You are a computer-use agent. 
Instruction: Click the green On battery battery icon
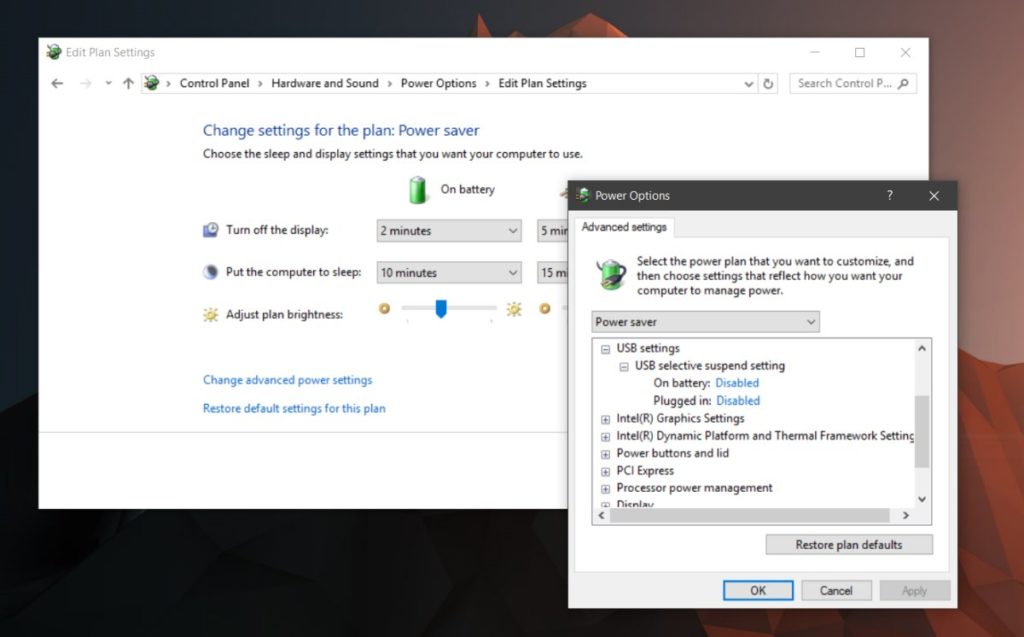[x=419, y=189]
